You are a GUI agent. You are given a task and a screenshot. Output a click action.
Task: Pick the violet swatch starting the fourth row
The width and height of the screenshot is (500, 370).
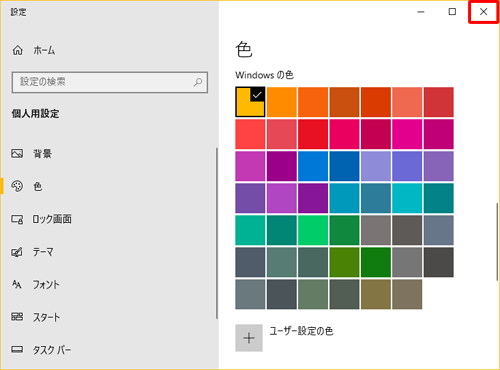pyautogui.click(x=250, y=198)
